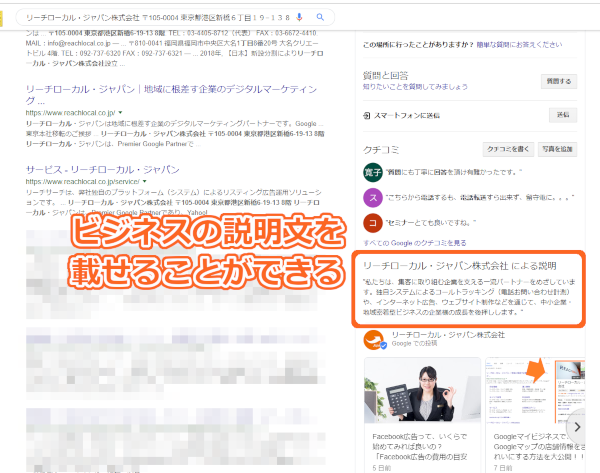Screen dimensions: 600x473
Task: Click Googleマイビジネスで post text
Action: click(539, 446)
